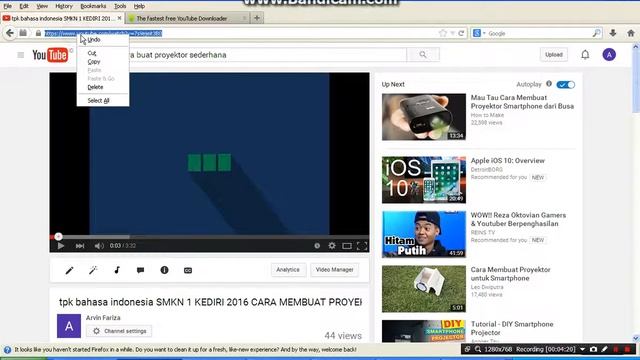Click Channel settings button
This screenshot has height=360, width=640.
point(119,331)
